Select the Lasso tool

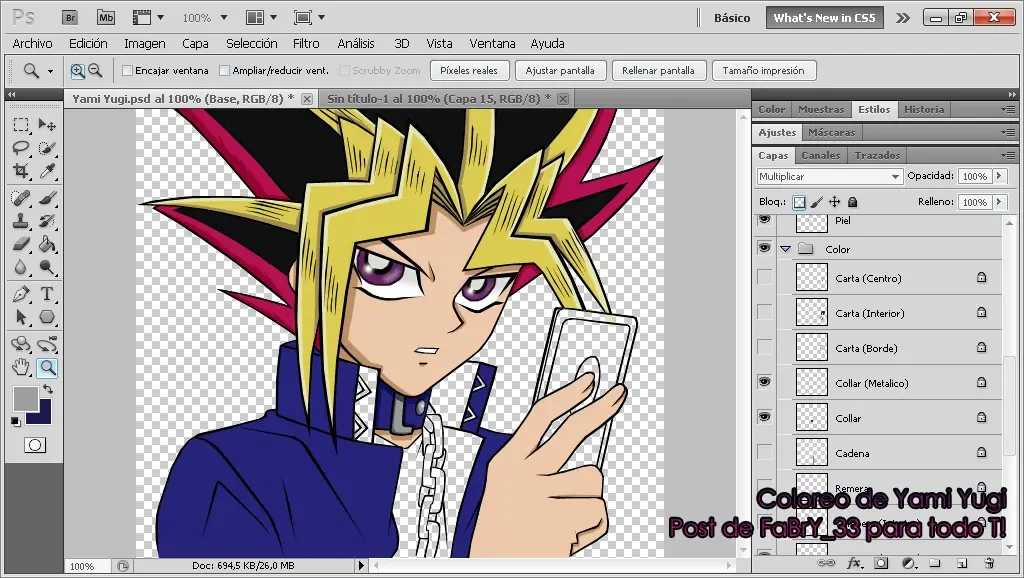[21, 148]
